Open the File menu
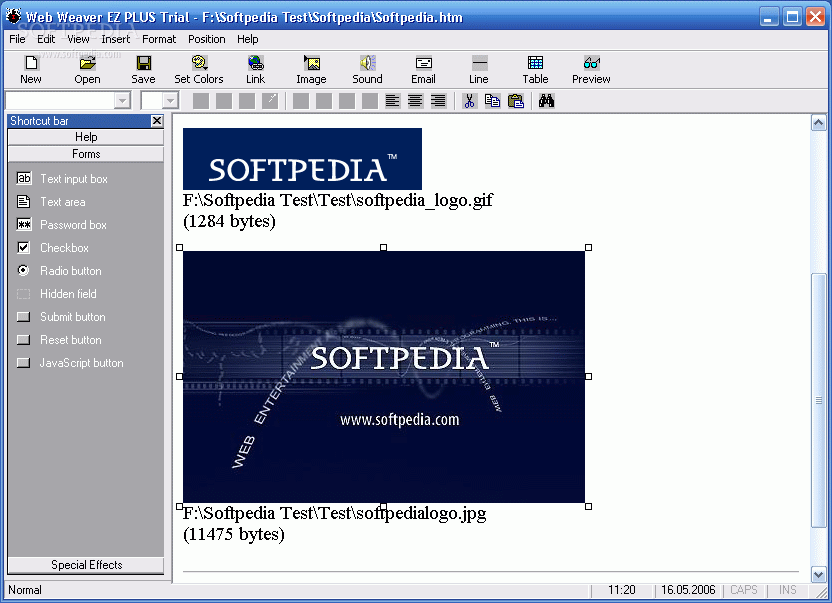 click(x=17, y=39)
